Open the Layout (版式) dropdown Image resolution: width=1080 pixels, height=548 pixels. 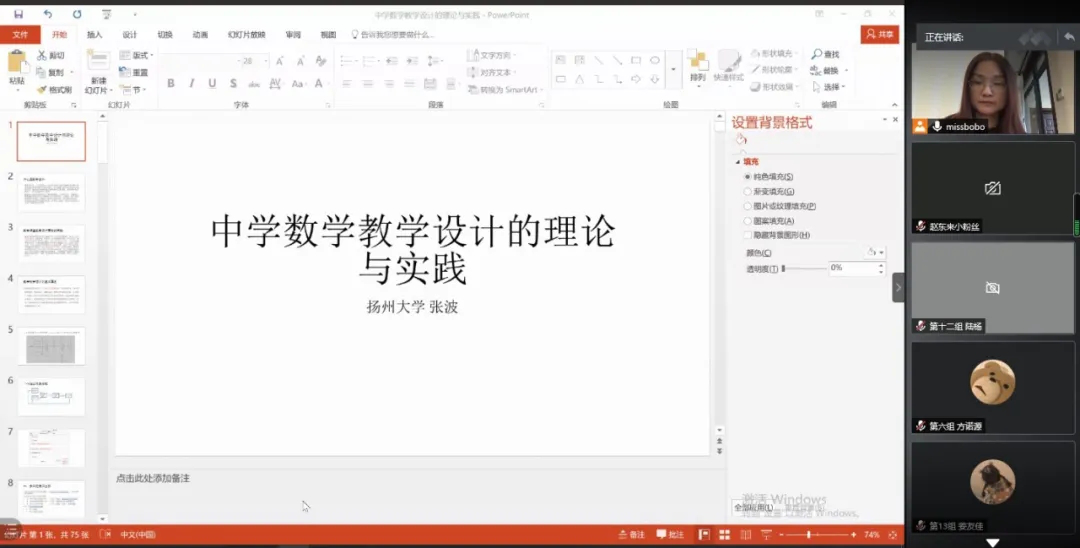(136, 55)
